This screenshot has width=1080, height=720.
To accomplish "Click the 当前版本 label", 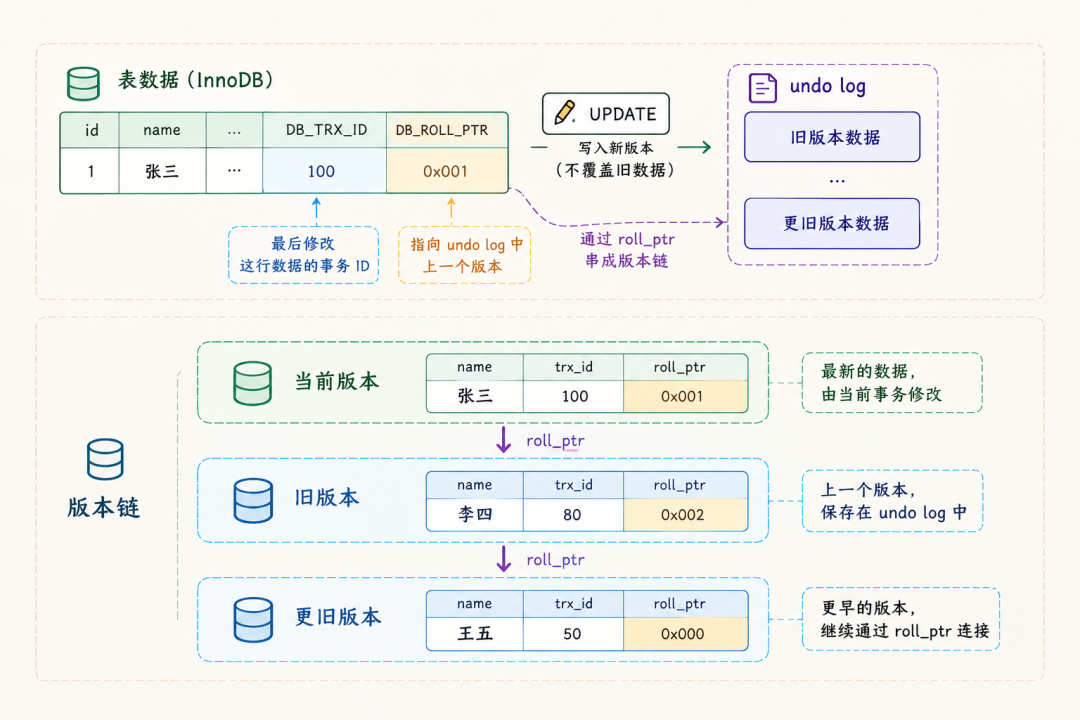I will [x=337, y=382].
